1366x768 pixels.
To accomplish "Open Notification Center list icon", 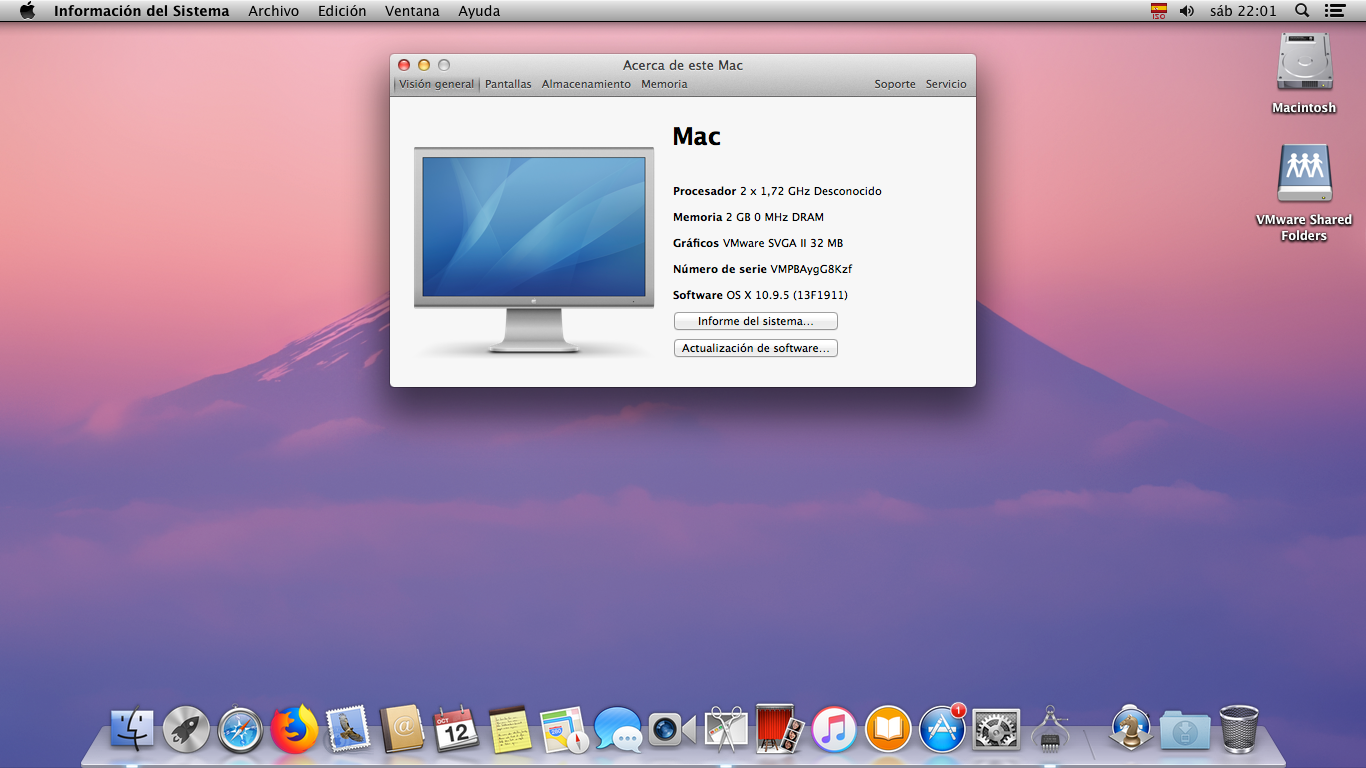I will pyautogui.click(x=1334, y=11).
